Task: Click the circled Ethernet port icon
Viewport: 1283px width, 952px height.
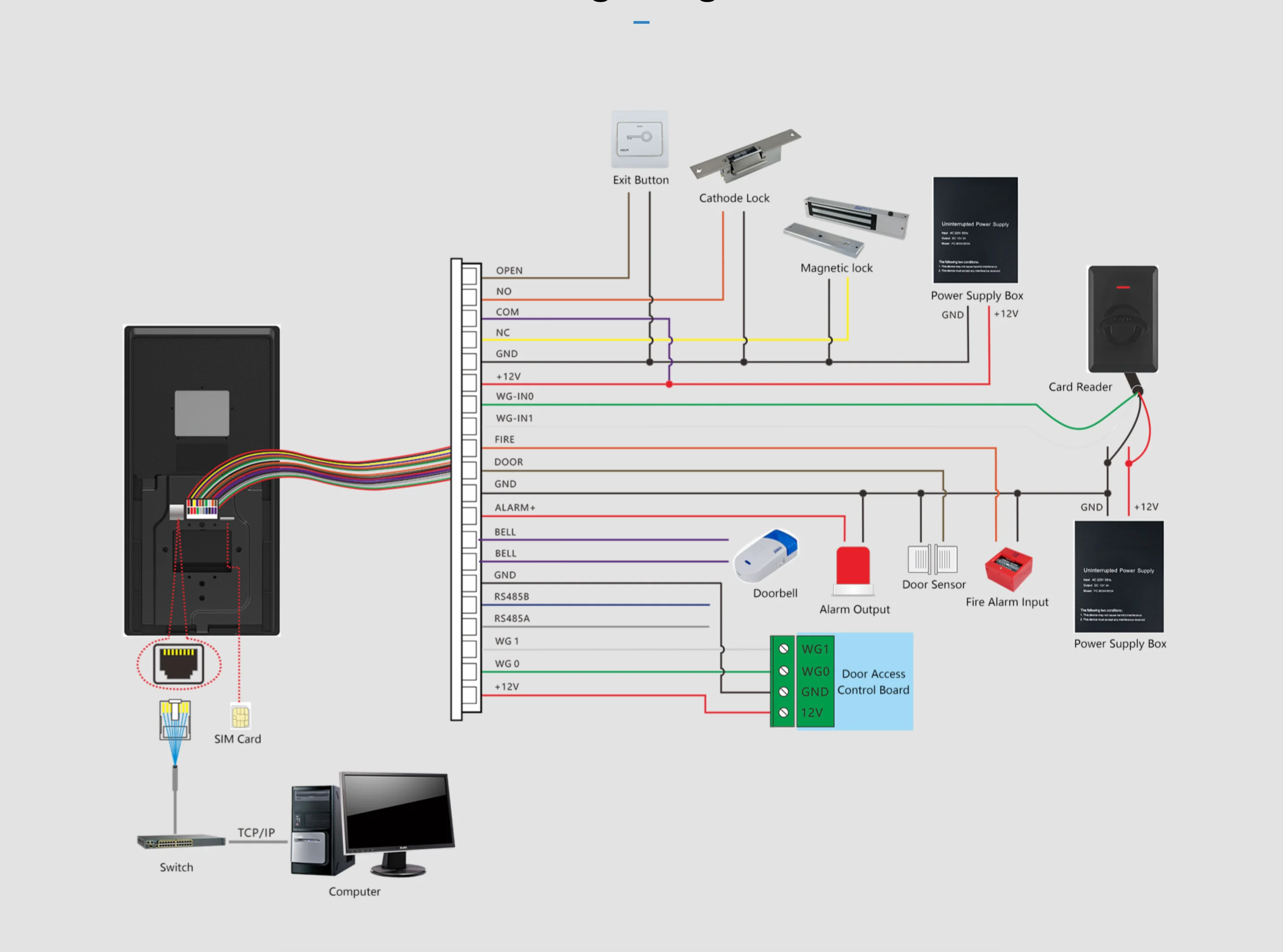Action: (x=179, y=664)
